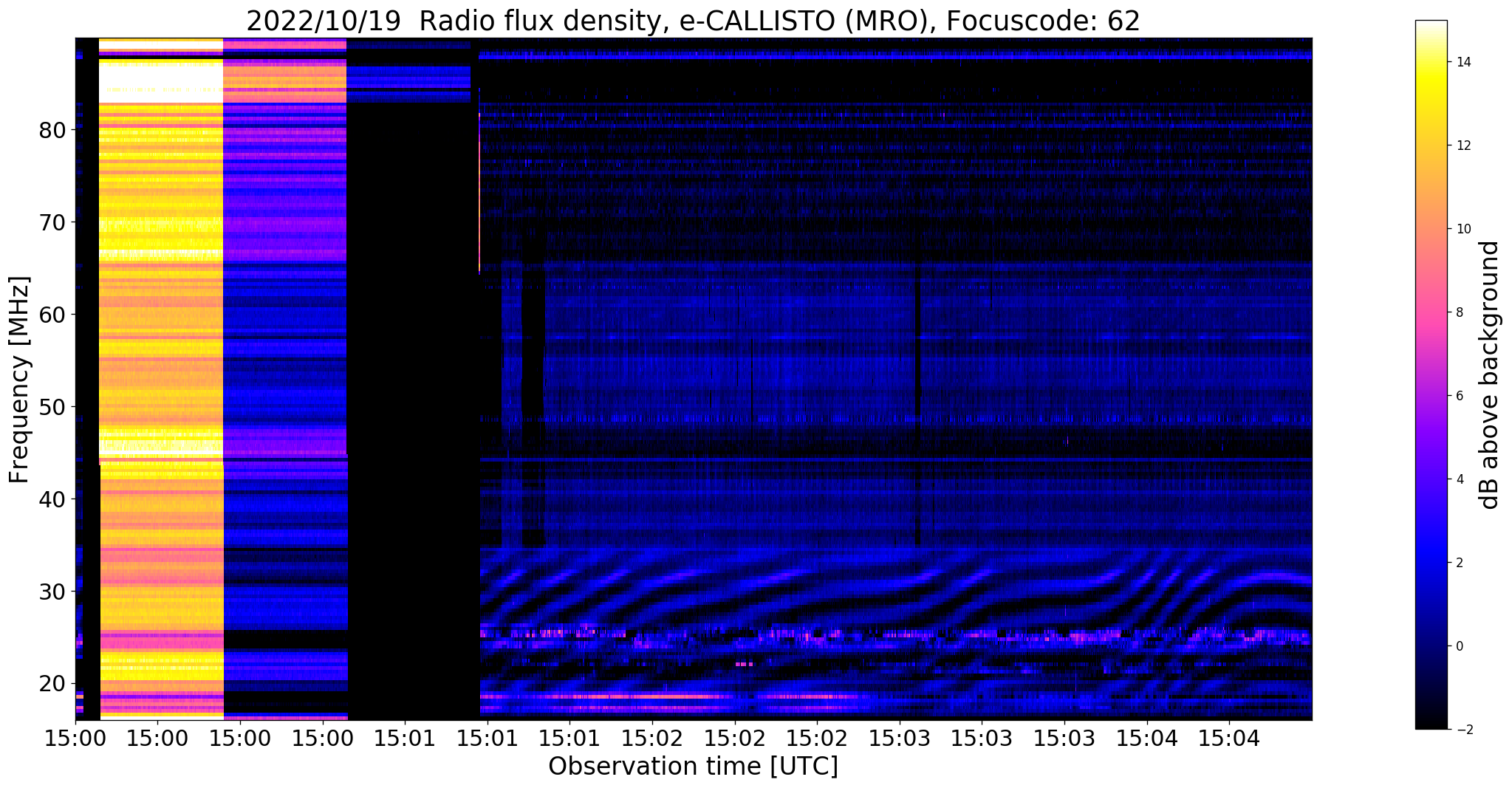This screenshot has height=788, width=1512.
Task: Click the frequency axis tick label "80"
Action: pyautogui.click(x=52, y=130)
